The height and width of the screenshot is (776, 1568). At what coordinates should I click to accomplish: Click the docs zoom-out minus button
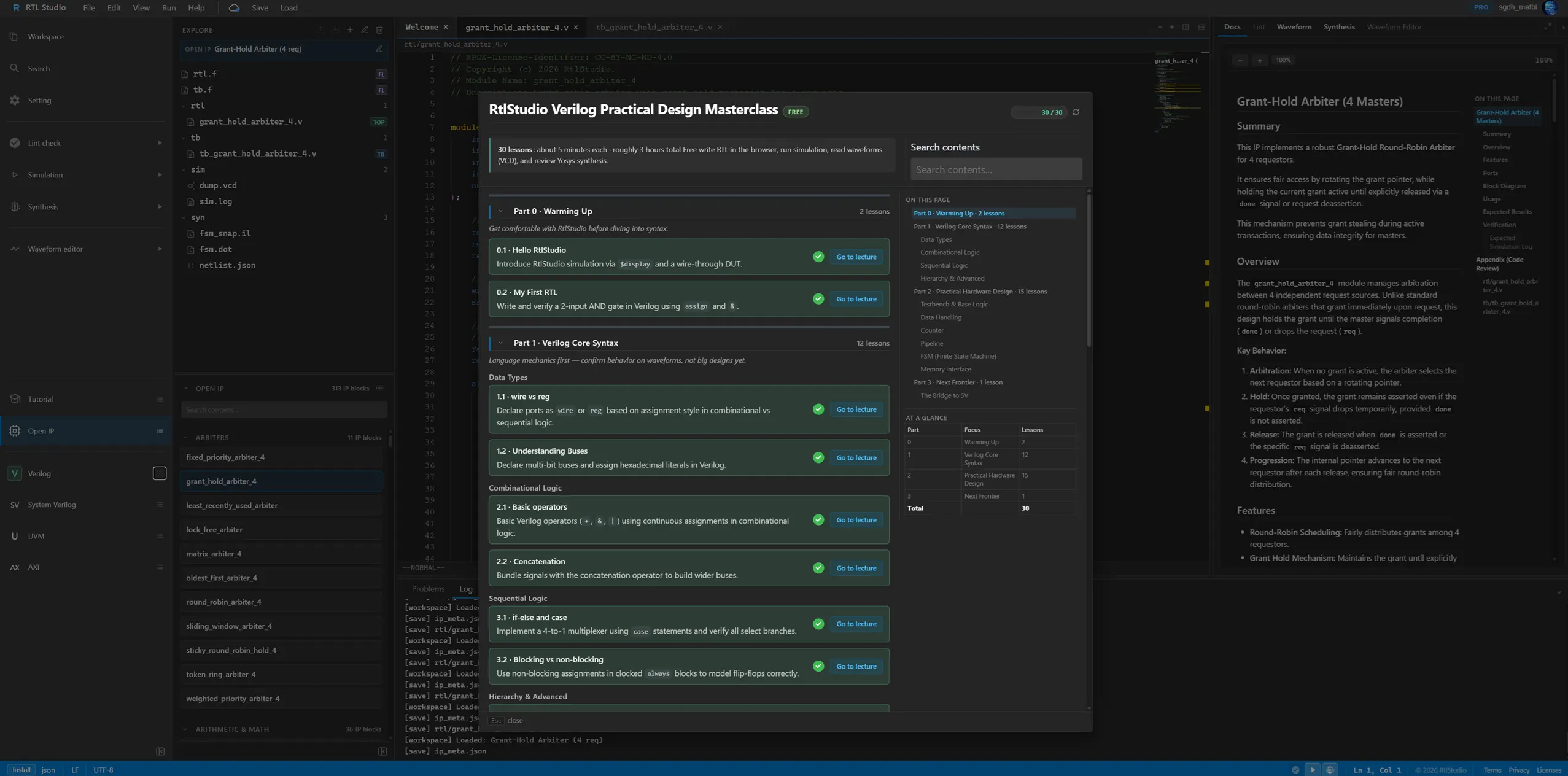pos(1240,60)
